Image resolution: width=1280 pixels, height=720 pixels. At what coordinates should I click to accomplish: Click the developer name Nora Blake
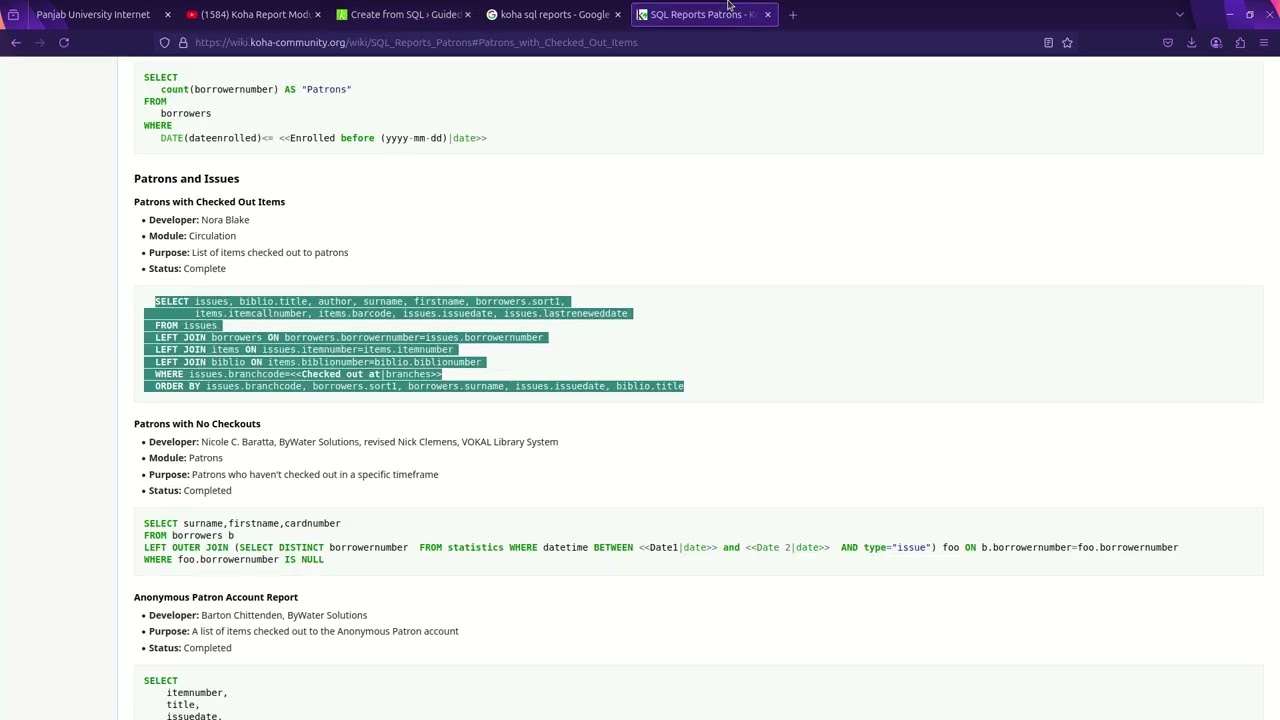[225, 220]
